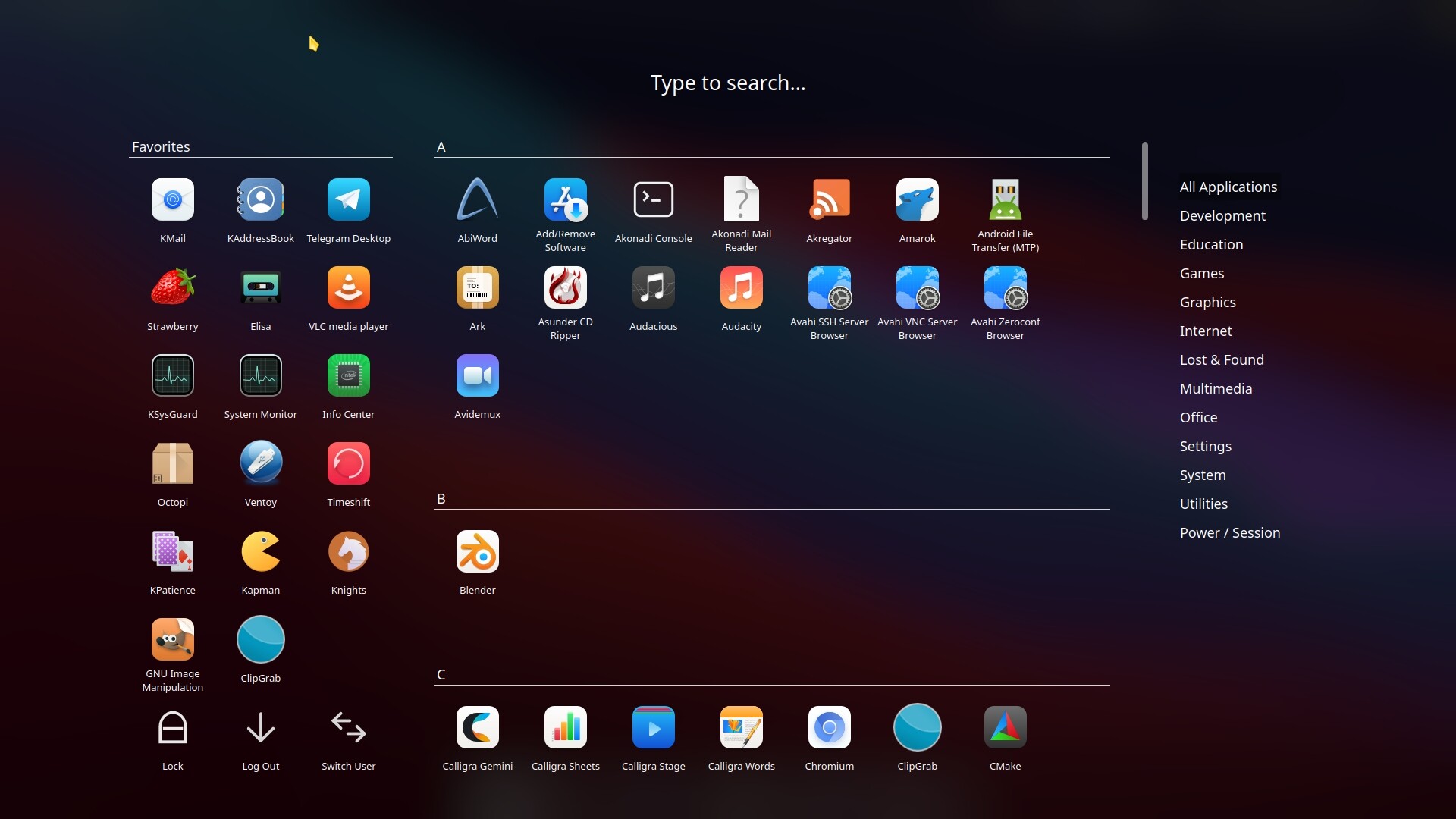Select the All Applications category
Image resolution: width=1456 pixels, height=819 pixels.
[1228, 187]
